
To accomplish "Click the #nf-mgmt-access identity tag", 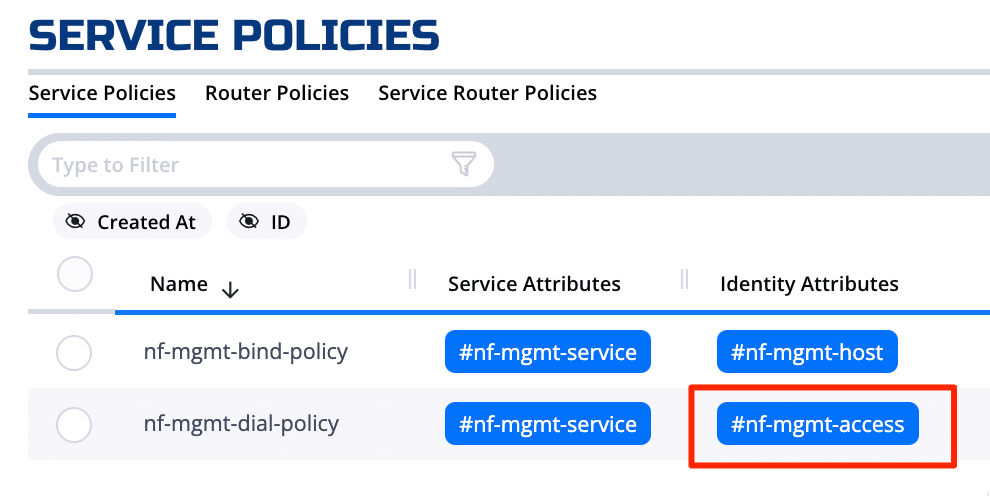I will [817, 424].
